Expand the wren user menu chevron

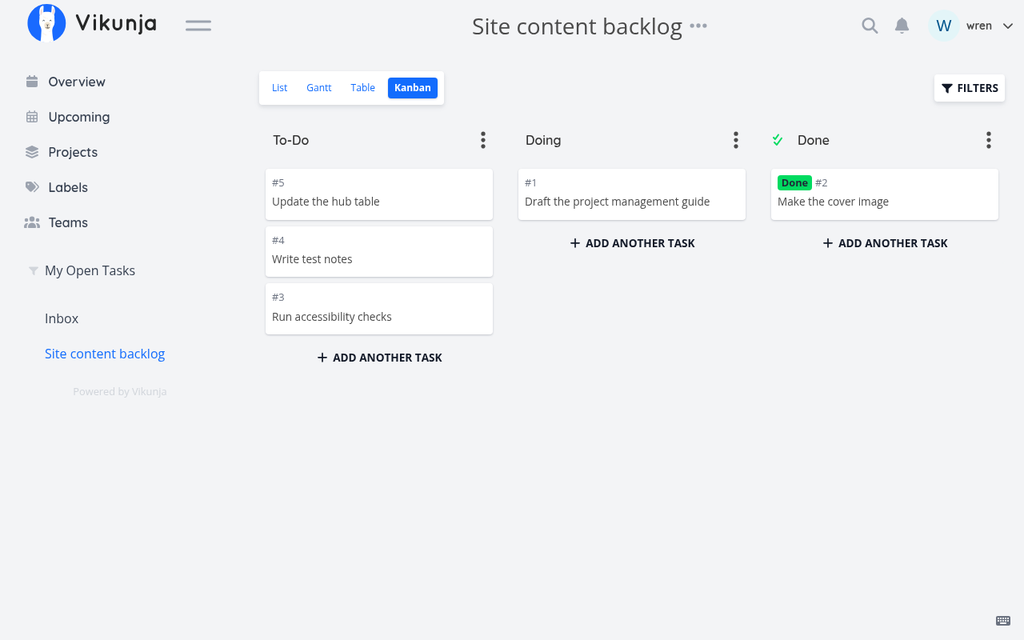coord(1008,26)
